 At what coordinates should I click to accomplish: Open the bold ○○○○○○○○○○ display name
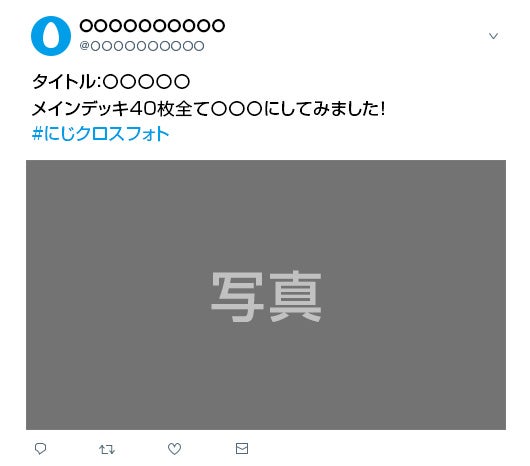click(x=152, y=26)
